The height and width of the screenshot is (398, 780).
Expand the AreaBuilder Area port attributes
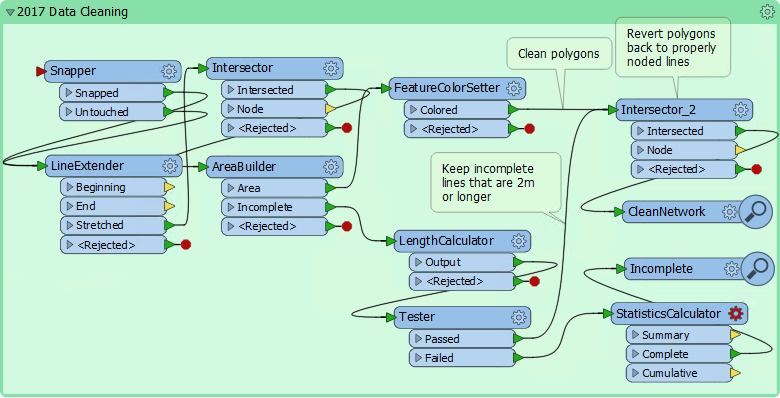tap(231, 188)
